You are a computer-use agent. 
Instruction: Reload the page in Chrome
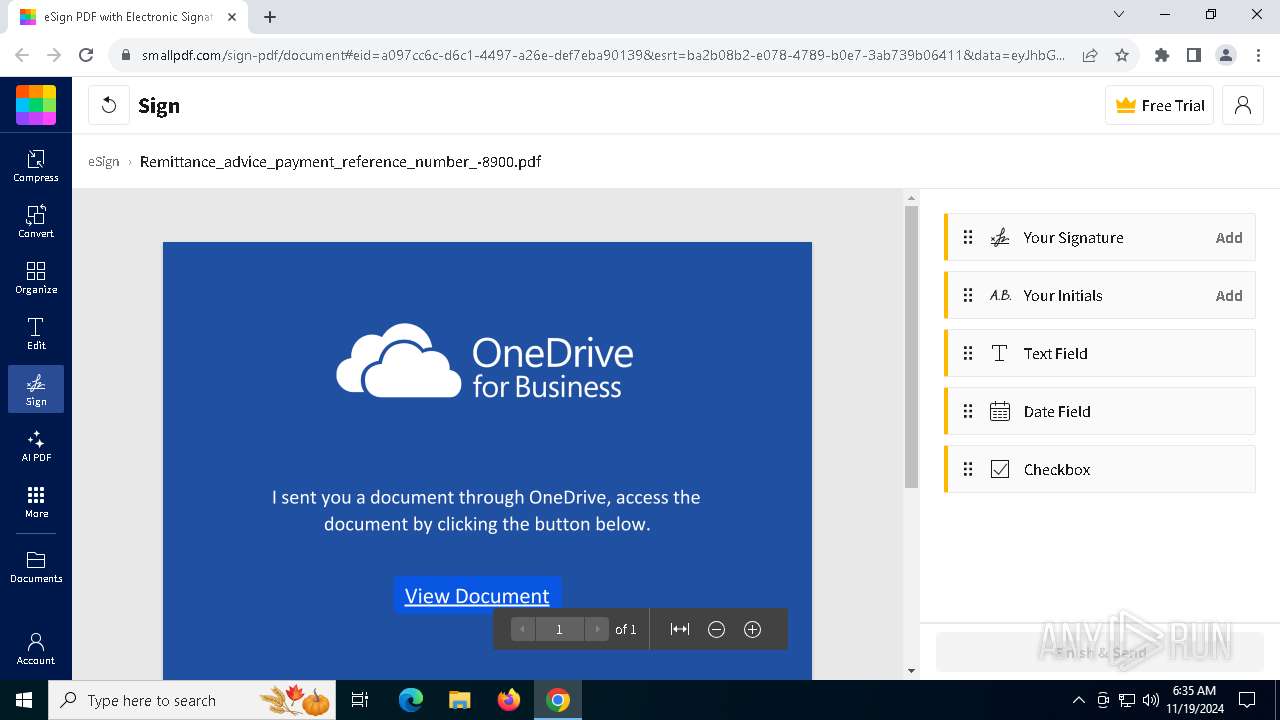(86, 55)
